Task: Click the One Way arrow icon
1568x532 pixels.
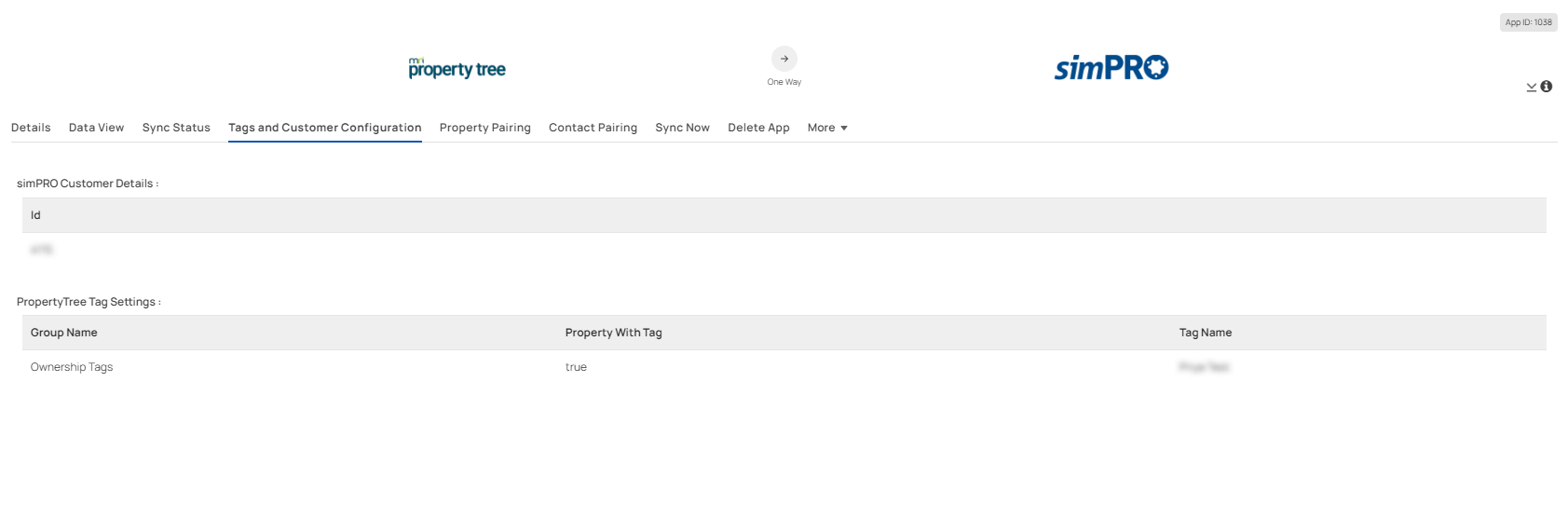Action: 784,59
